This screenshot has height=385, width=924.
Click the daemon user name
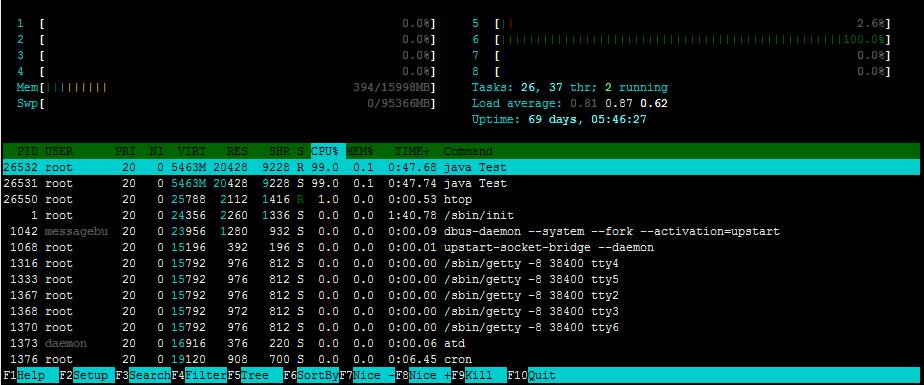click(66, 343)
